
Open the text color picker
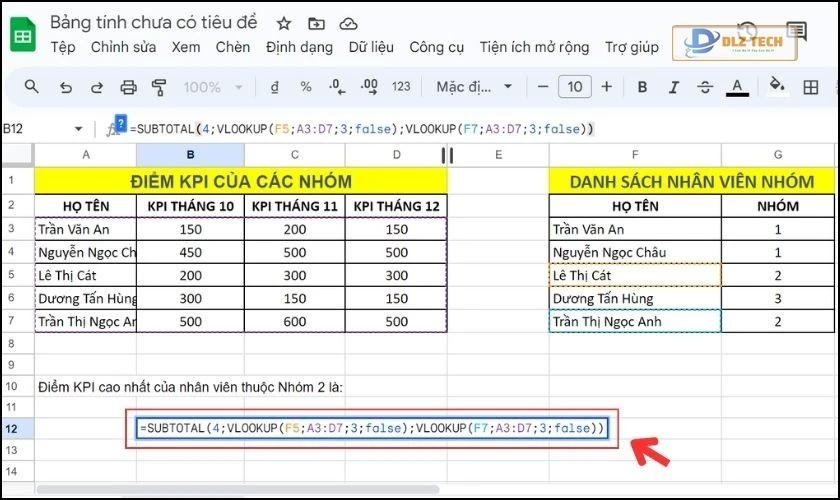tap(737, 87)
